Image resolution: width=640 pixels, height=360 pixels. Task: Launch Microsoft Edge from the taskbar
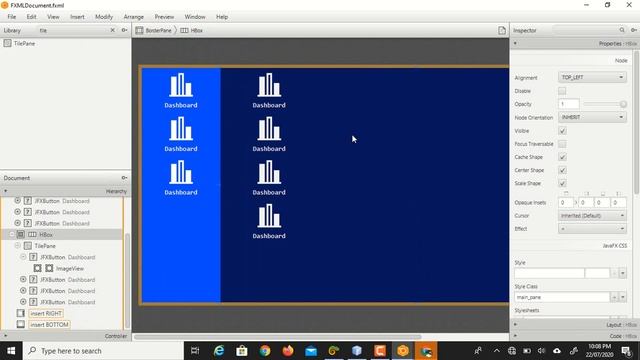tap(219, 351)
